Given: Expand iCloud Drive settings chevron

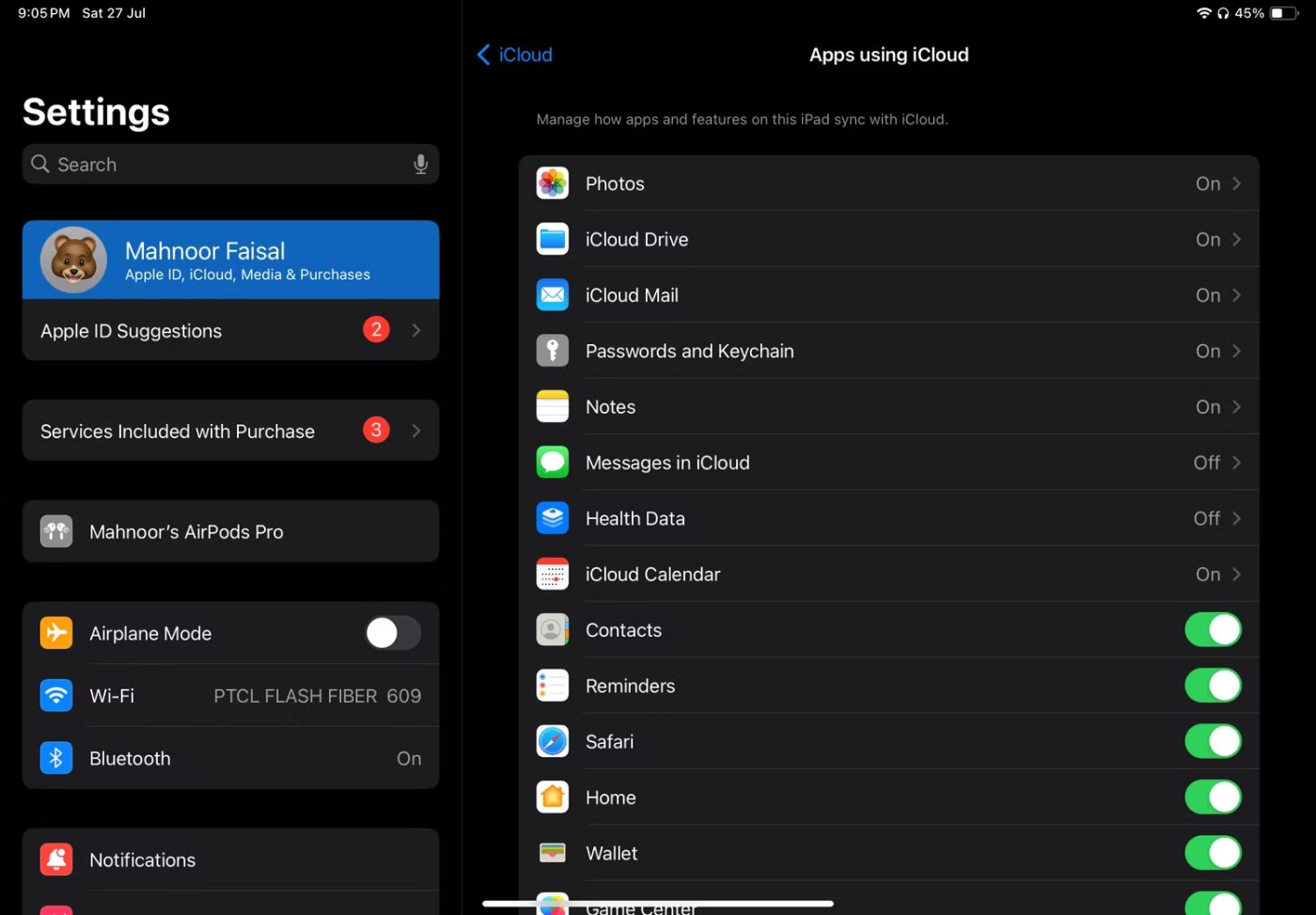Looking at the screenshot, I should click(x=1236, y=240).
